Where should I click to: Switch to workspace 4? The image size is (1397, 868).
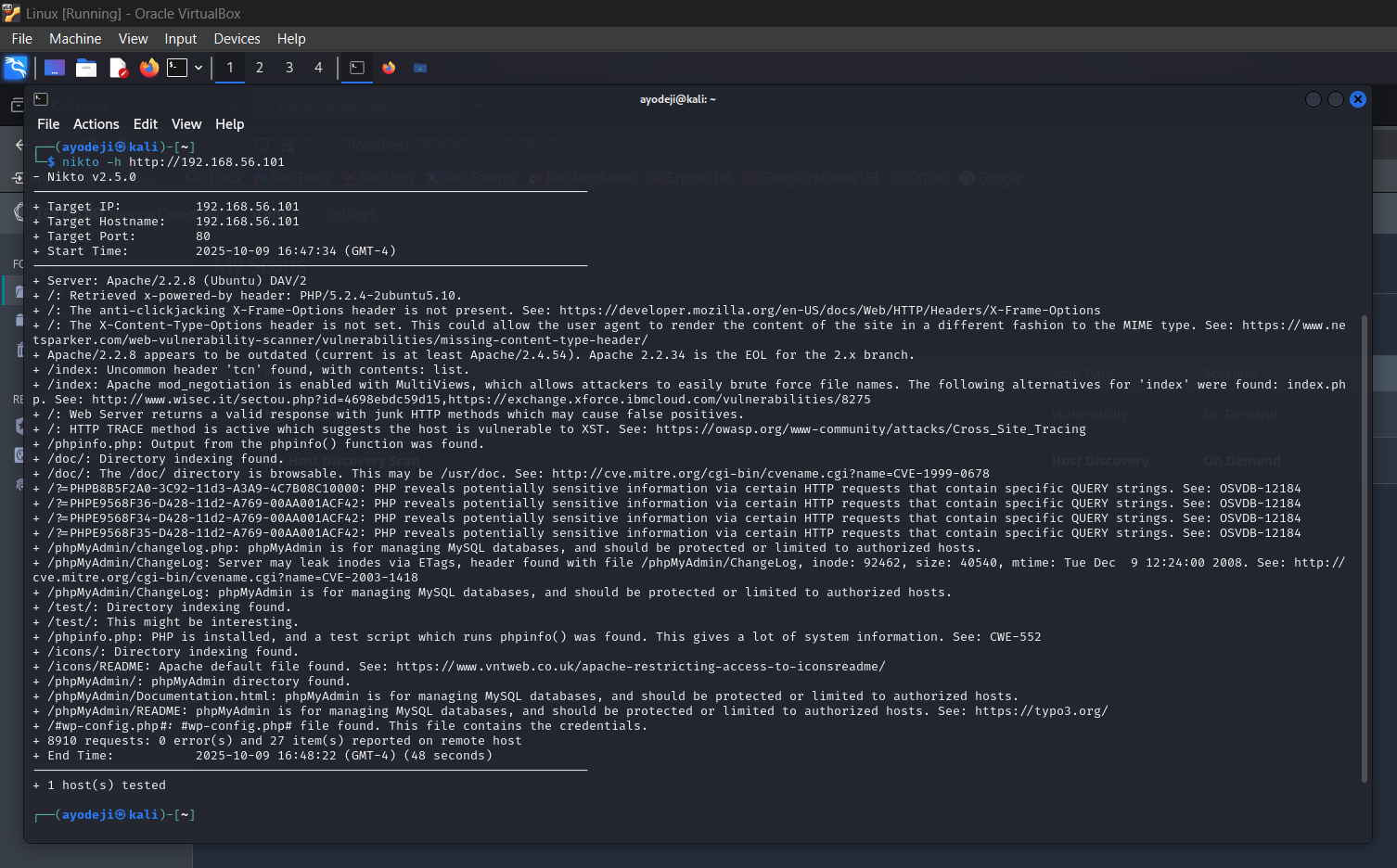[x=318, y=68]
